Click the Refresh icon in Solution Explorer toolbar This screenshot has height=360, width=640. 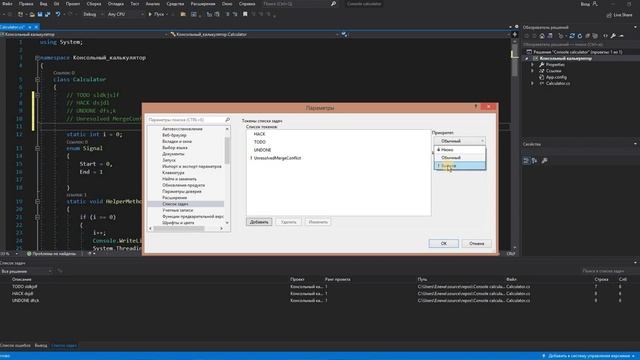tap(580, 36)
